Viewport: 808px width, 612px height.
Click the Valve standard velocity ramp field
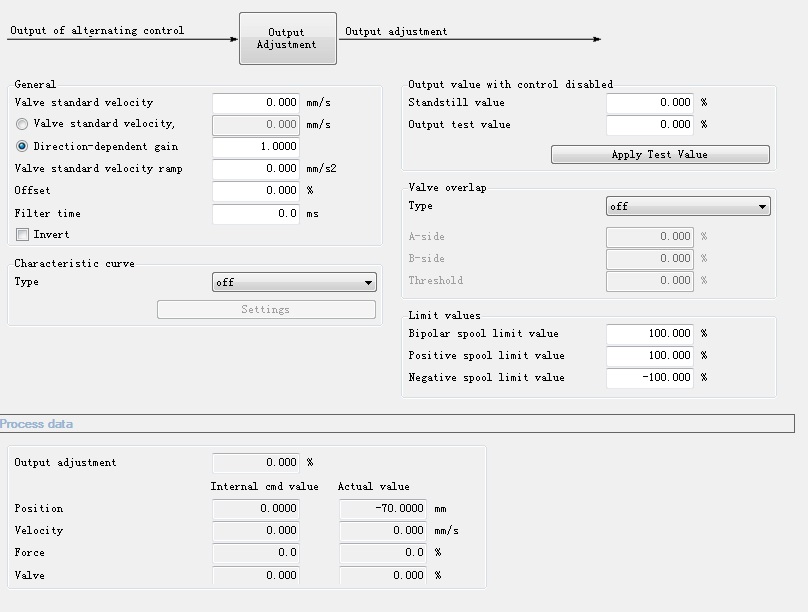pos(256,169)
